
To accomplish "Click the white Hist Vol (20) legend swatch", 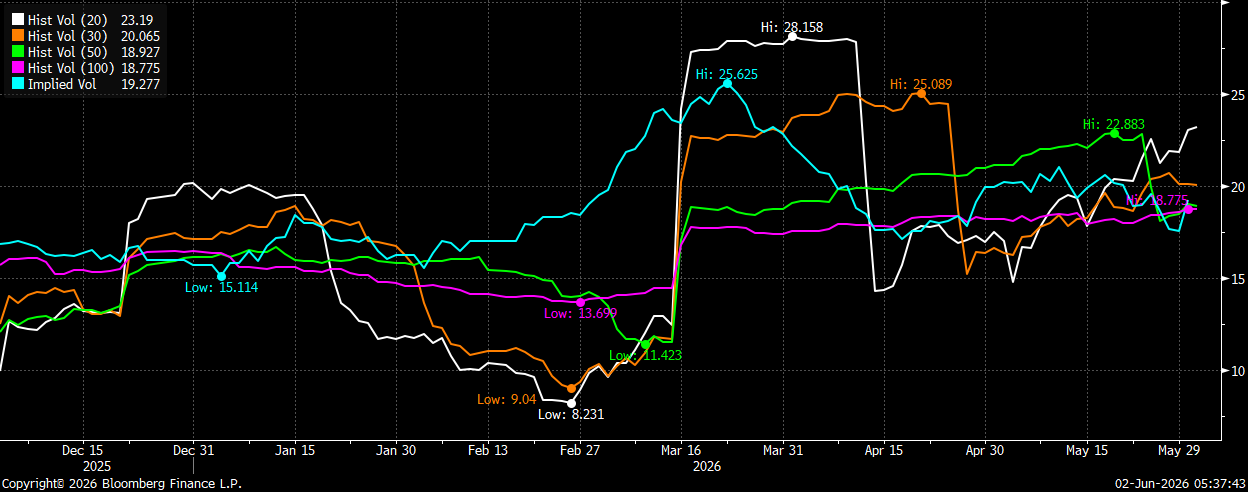I will (x=16, y=19).
